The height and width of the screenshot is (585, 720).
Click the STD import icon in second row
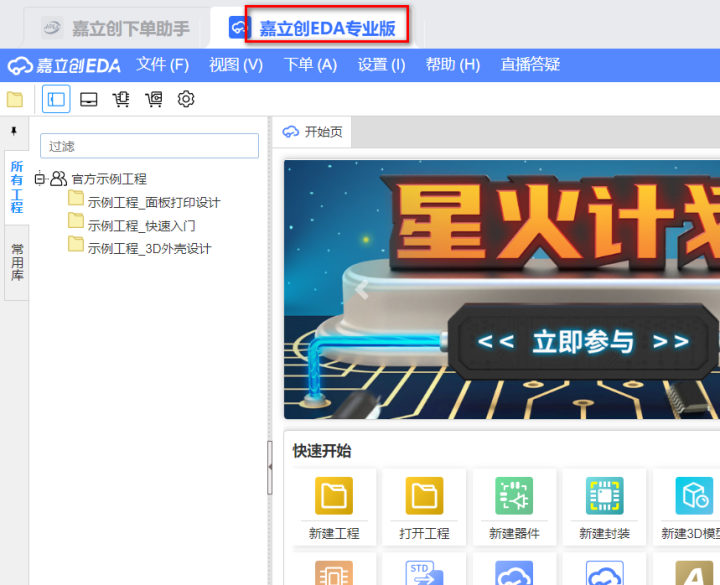424,573
